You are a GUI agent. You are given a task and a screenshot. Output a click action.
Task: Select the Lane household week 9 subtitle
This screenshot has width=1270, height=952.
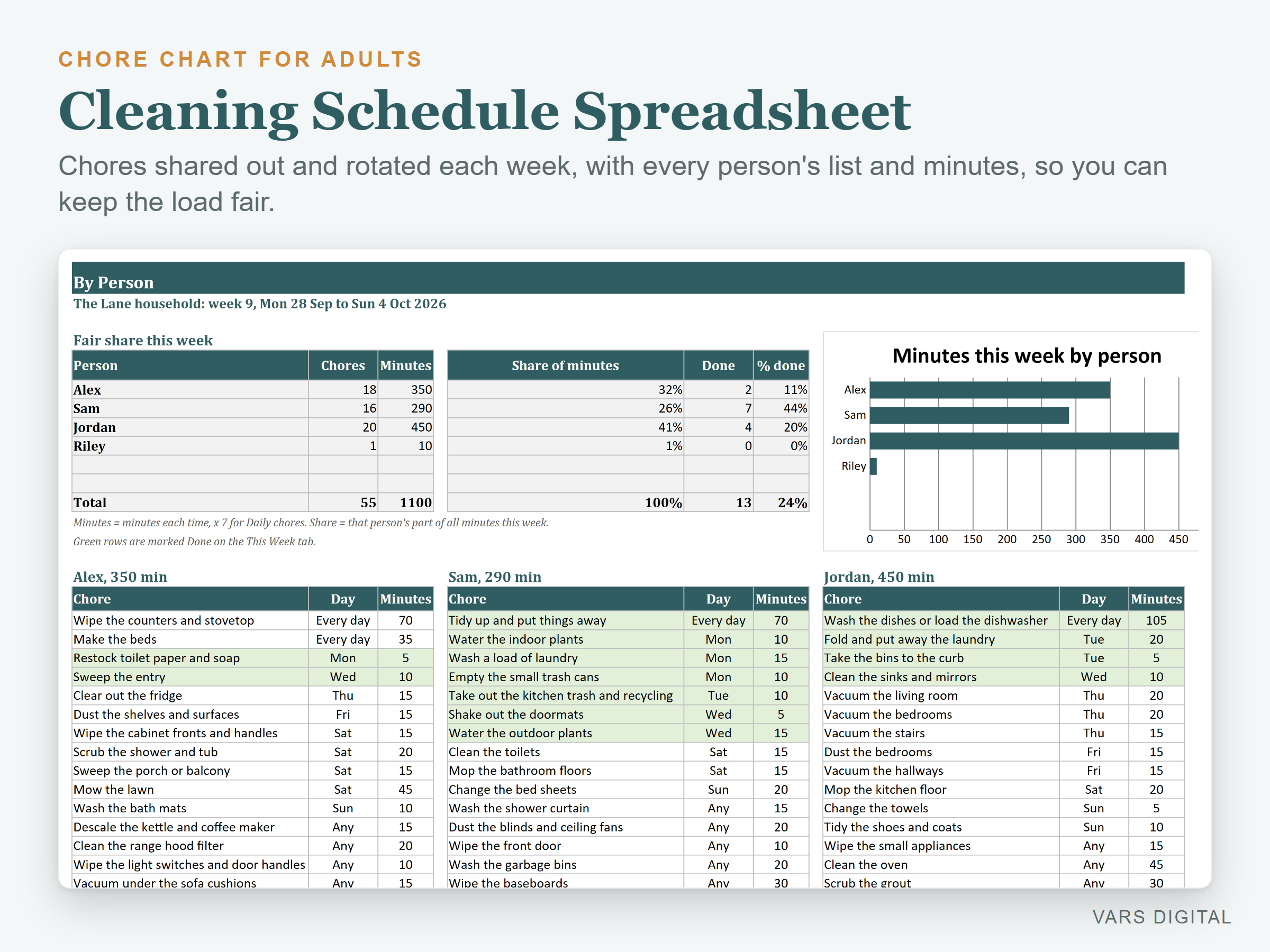pyautogui.click(x=259, y=304)
